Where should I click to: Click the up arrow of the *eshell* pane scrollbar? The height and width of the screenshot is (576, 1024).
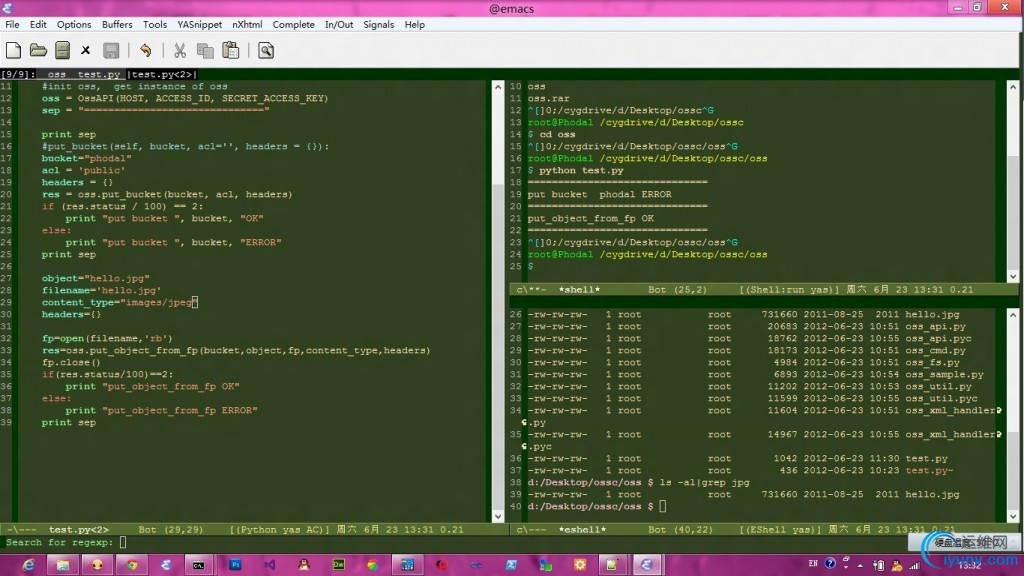1013,314
